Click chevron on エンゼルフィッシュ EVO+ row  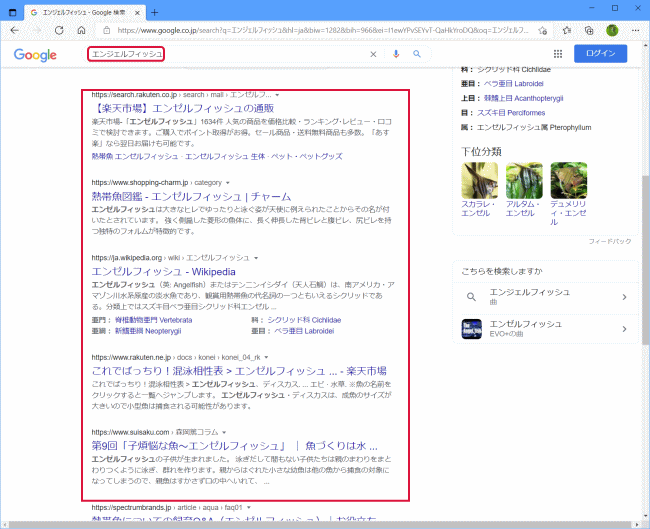(x=624, y=329)
